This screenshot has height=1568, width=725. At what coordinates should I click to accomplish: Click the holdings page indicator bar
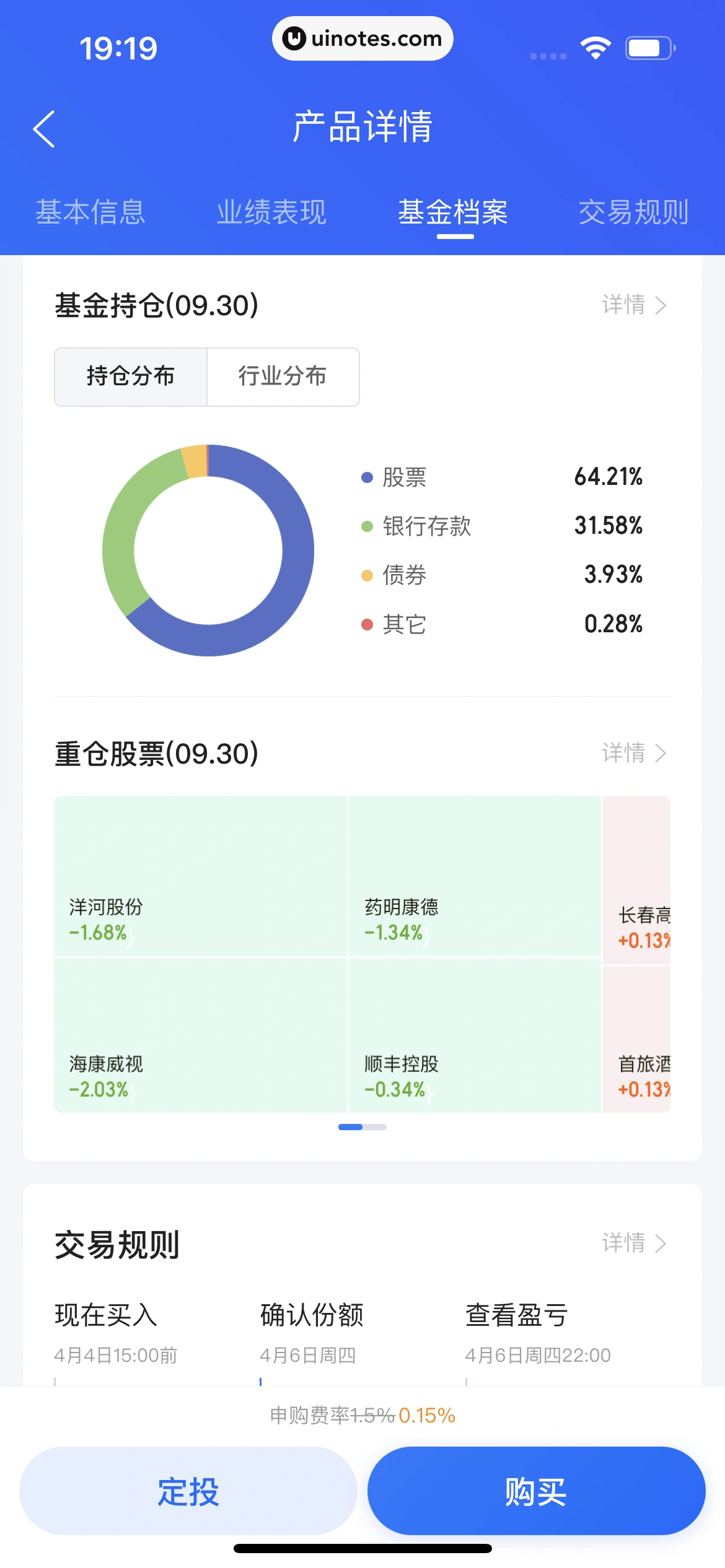pyautogui.click(x=362, y=1127)
